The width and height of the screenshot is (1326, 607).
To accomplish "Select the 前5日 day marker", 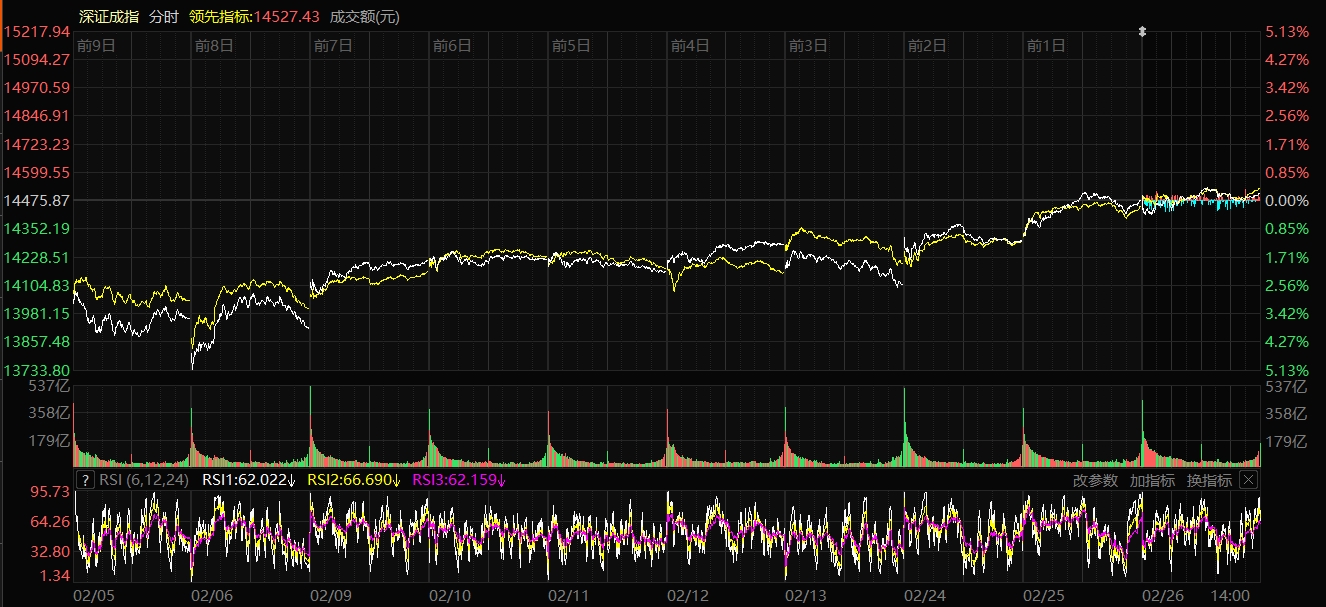I will click(x=571, y=45).
